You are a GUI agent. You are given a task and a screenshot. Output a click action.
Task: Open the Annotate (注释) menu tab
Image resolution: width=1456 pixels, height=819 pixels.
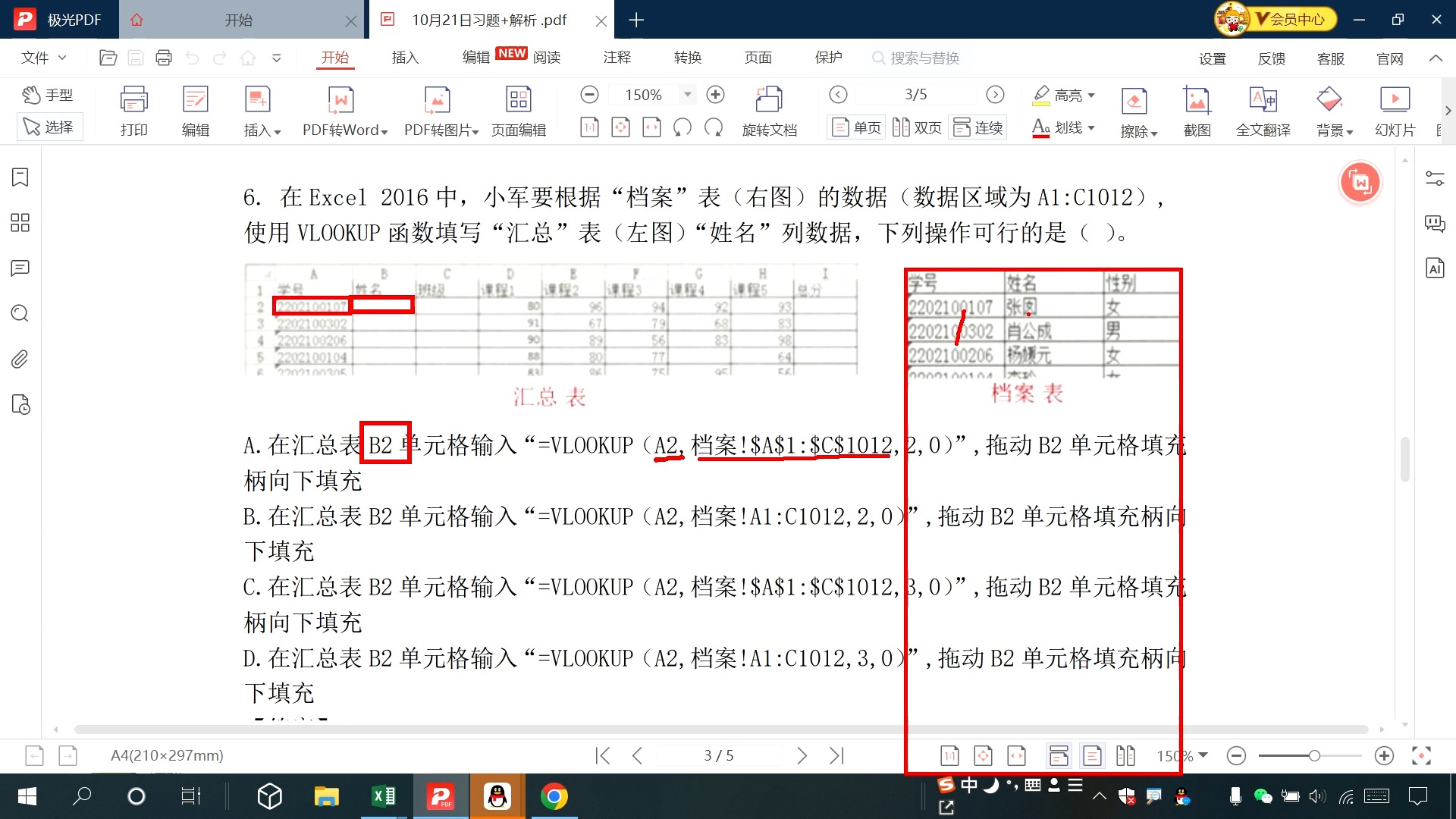[617, 58]
